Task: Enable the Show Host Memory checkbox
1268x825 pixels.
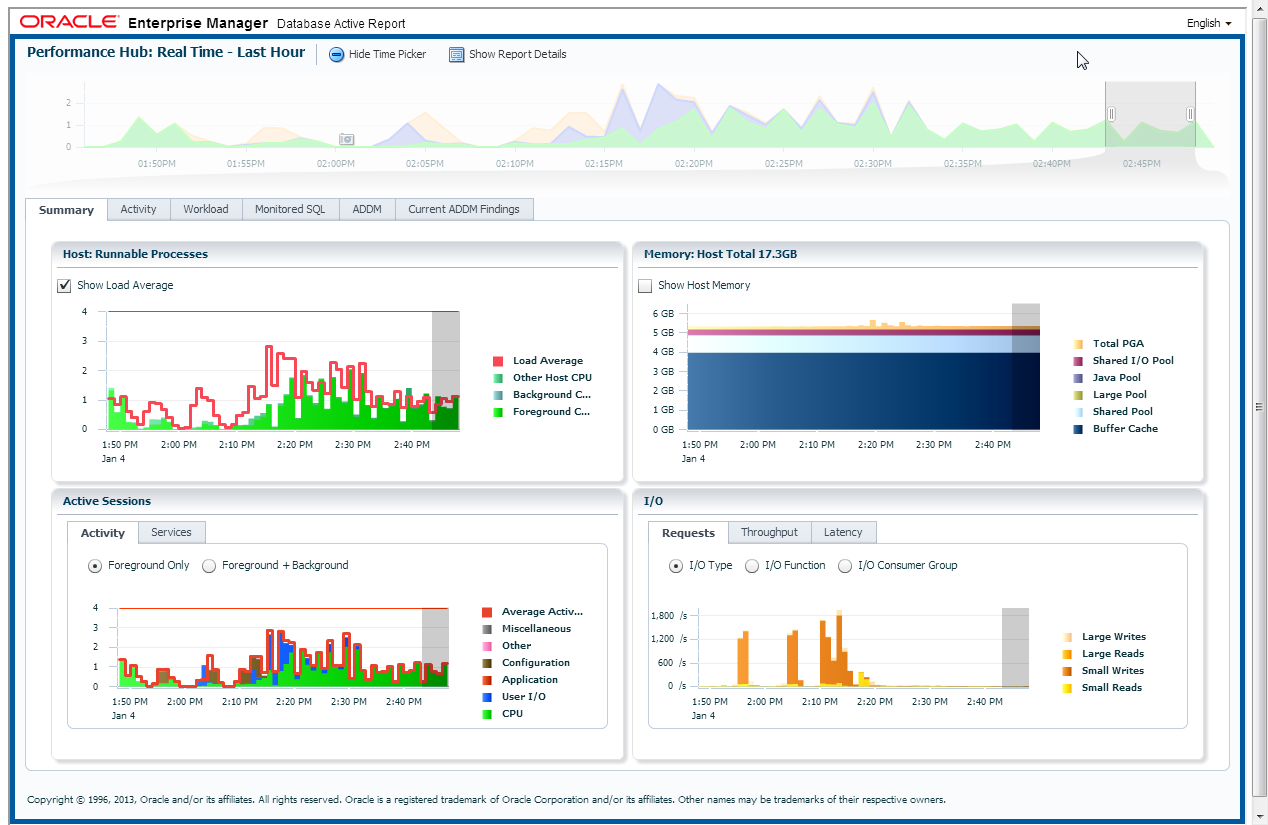Action: (646, 286)
